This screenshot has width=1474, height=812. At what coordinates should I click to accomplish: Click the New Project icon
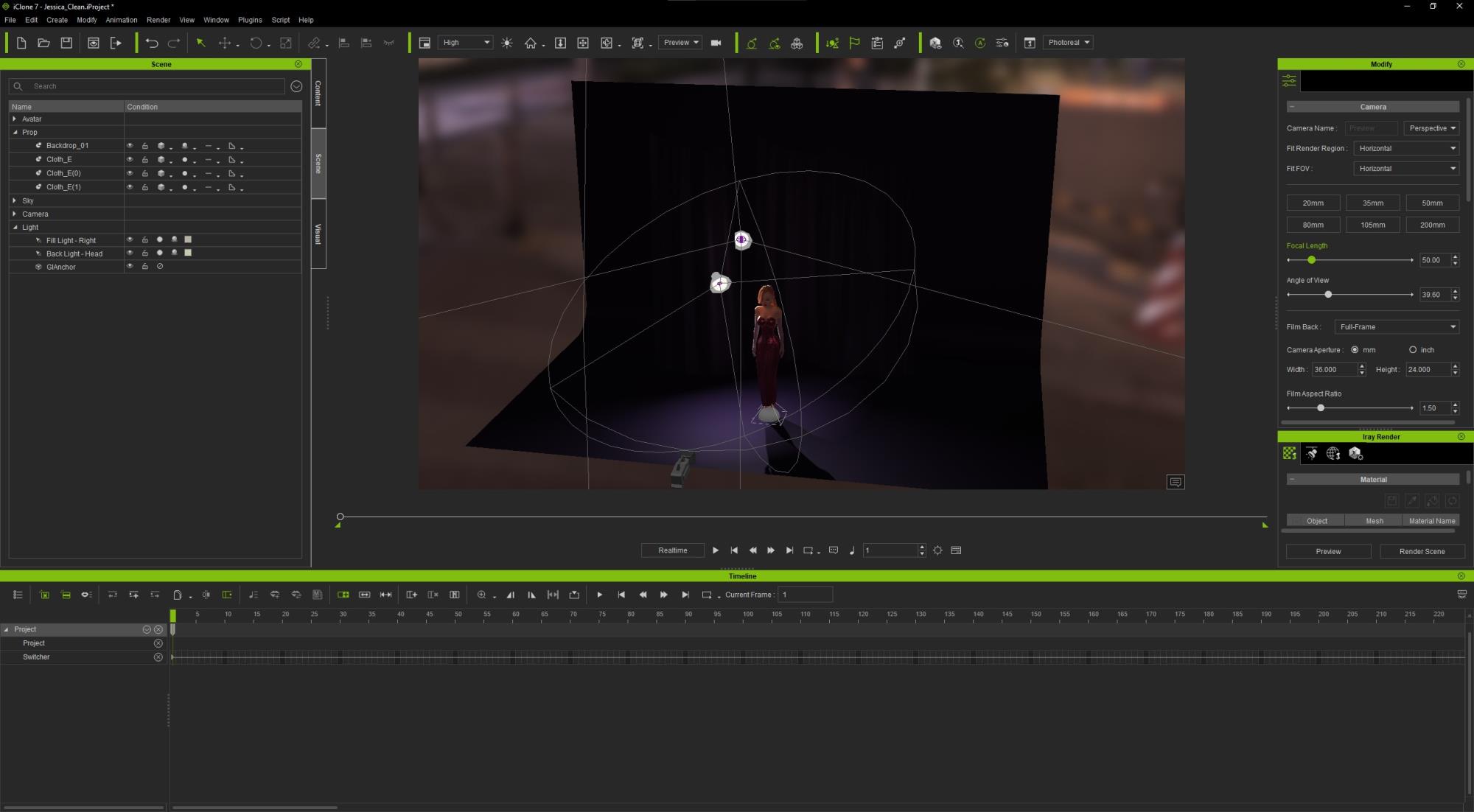21,43
